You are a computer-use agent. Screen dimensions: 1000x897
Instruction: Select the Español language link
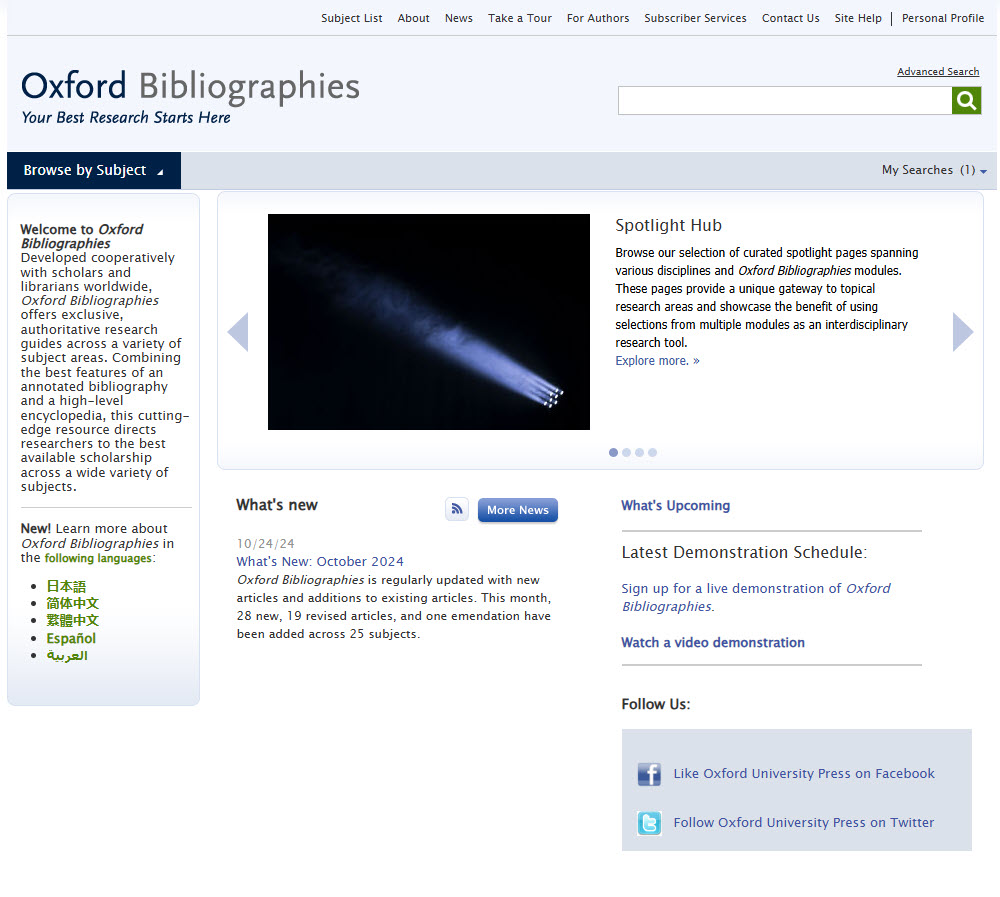[70, 638]
